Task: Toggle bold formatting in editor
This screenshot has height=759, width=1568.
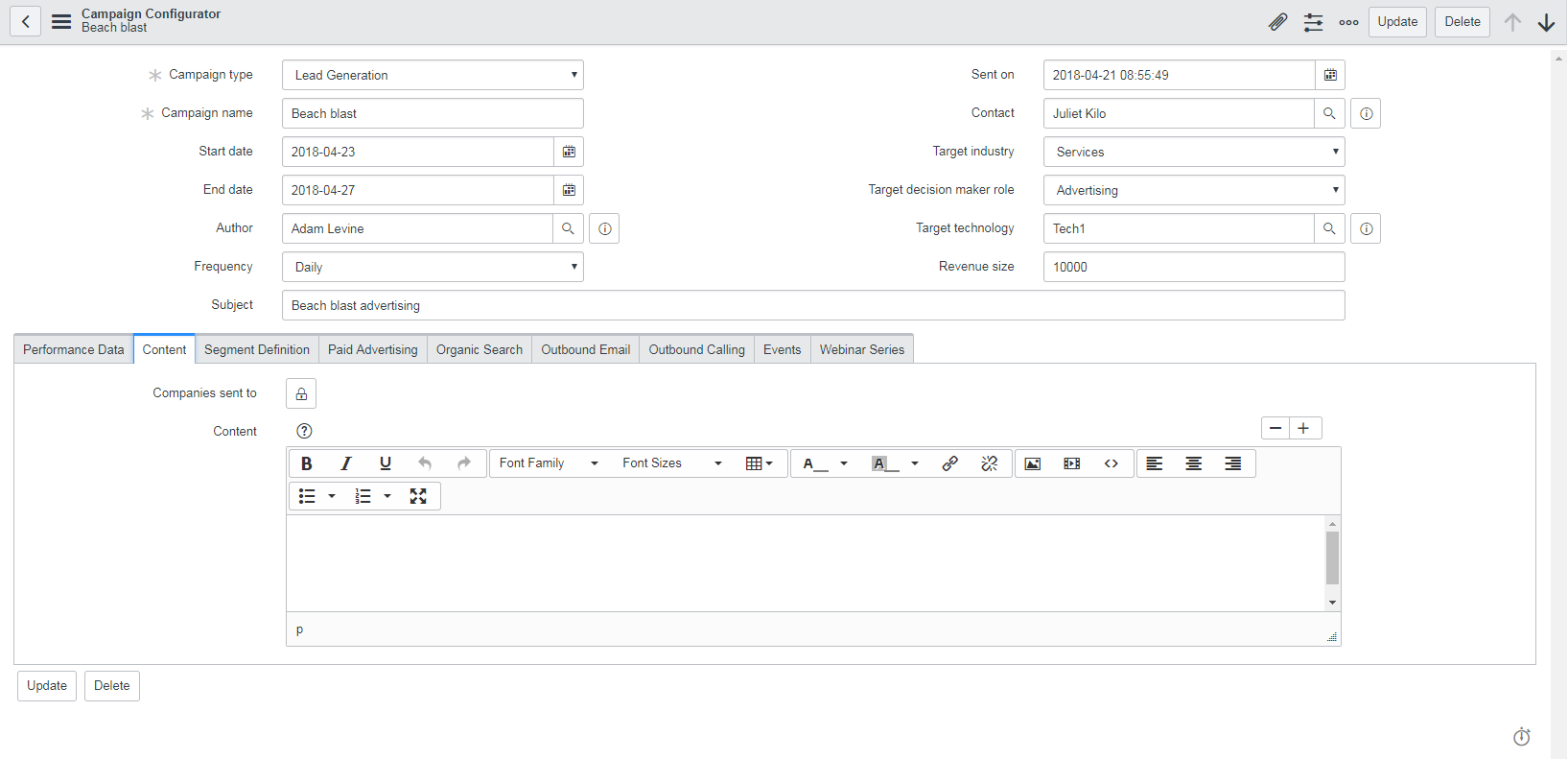Action: pos(307,463)
